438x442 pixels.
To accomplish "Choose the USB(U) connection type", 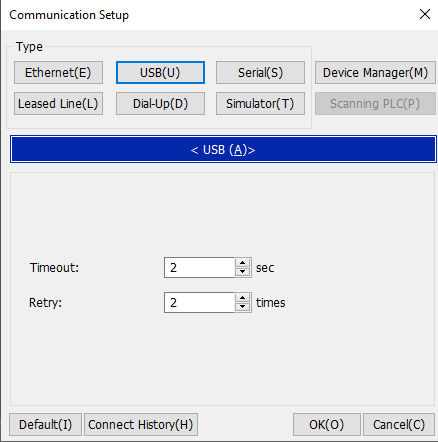I will pyautogui.click(x=160, y=72).
